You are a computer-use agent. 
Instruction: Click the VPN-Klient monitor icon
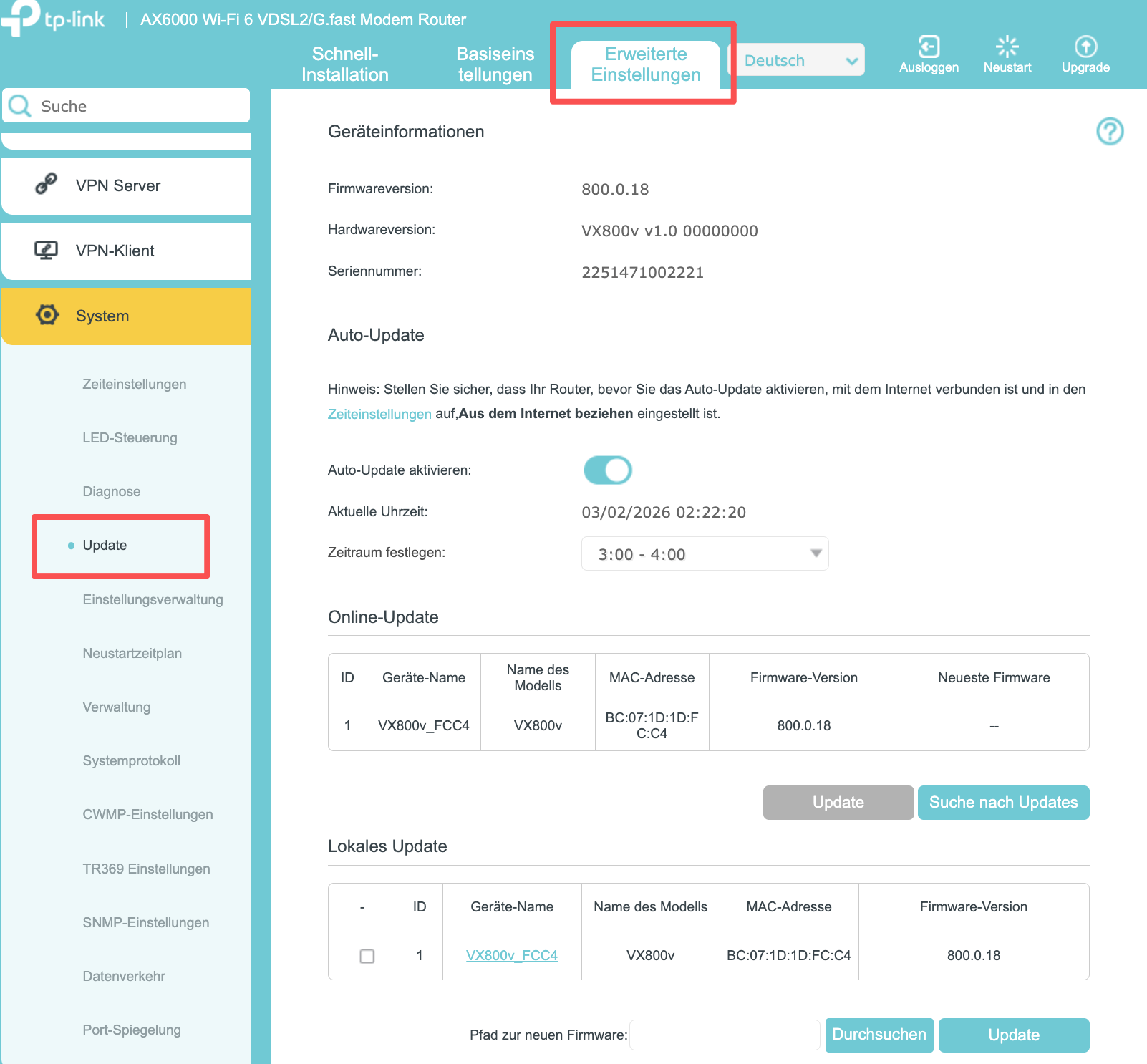[x=47, y=250]
